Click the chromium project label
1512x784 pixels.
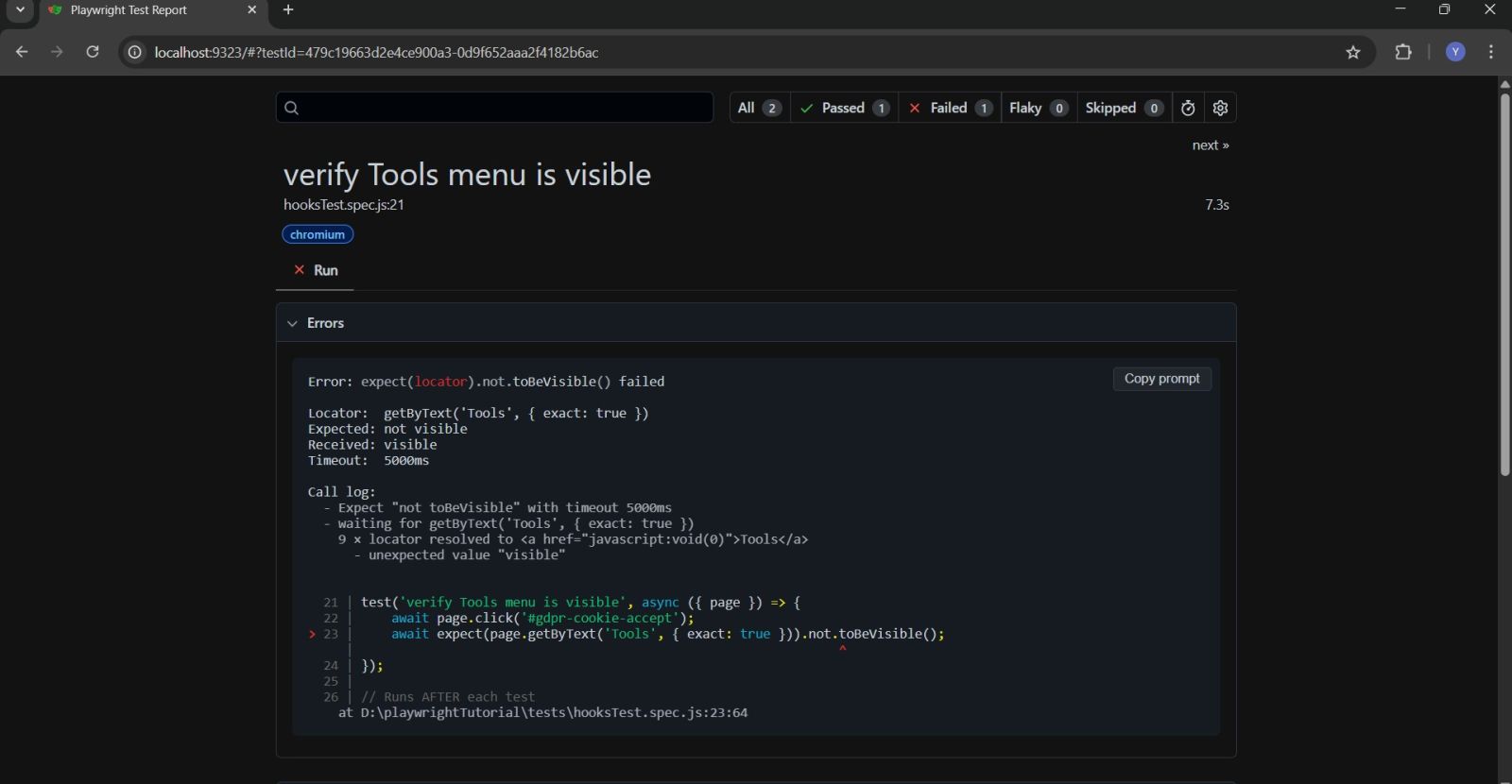(318, 234)
